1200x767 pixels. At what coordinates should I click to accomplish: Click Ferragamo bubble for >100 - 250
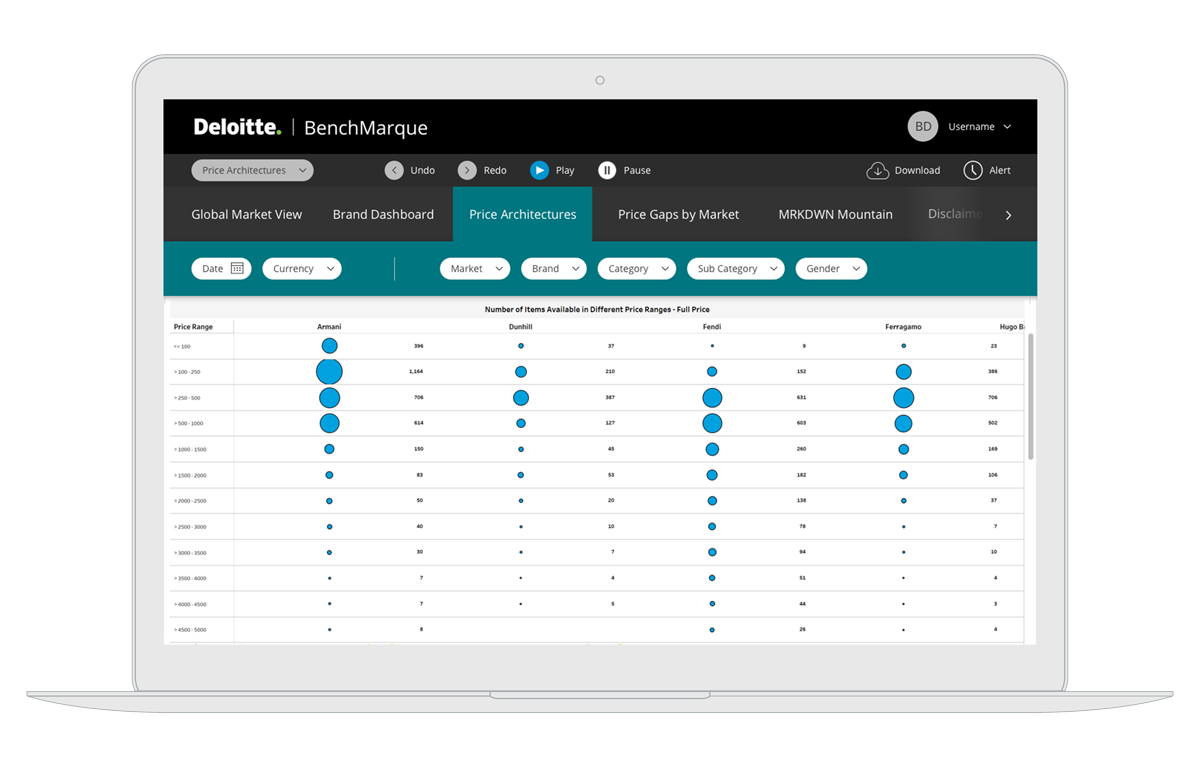click(903, 372)
